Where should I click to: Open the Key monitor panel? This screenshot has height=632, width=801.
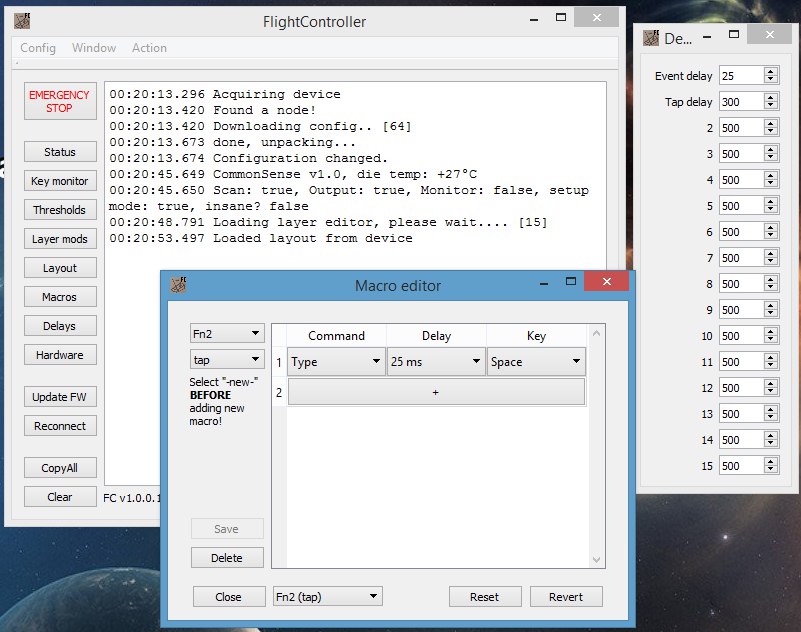(60, 181)
